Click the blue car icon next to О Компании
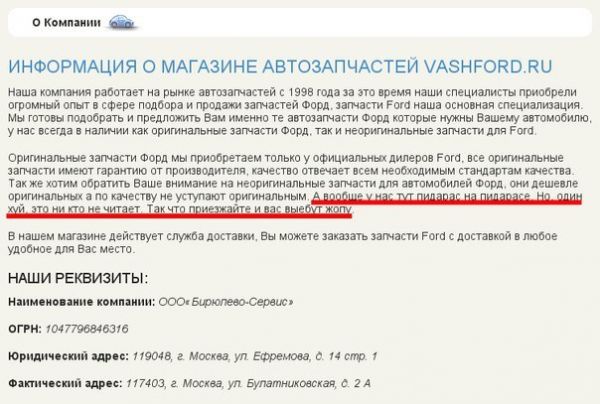Image resolution: width=600 pixels, height=404 pixels. click(x=122, y=22)
